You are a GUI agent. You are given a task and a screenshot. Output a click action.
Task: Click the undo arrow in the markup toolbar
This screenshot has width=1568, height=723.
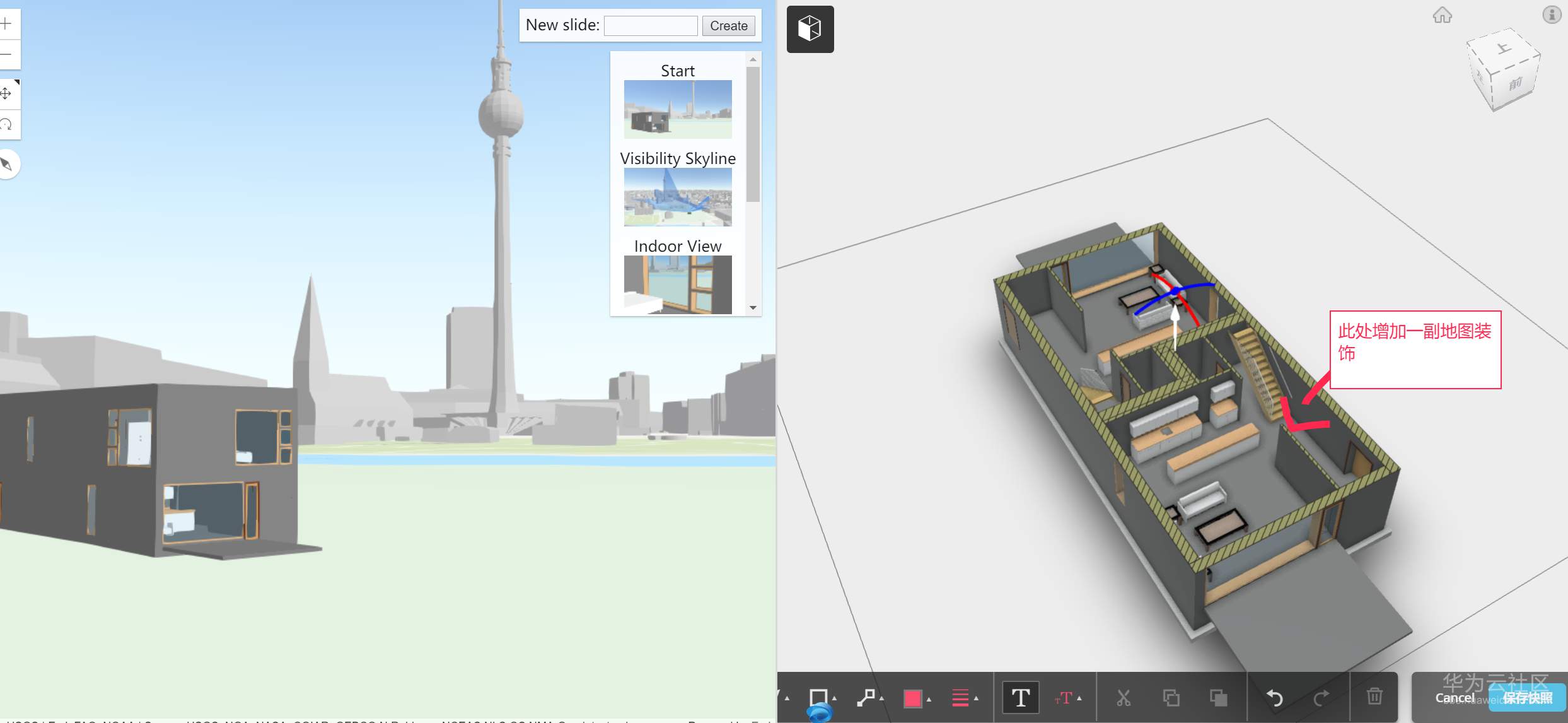pyautogui.click(x=1274, y=697)
